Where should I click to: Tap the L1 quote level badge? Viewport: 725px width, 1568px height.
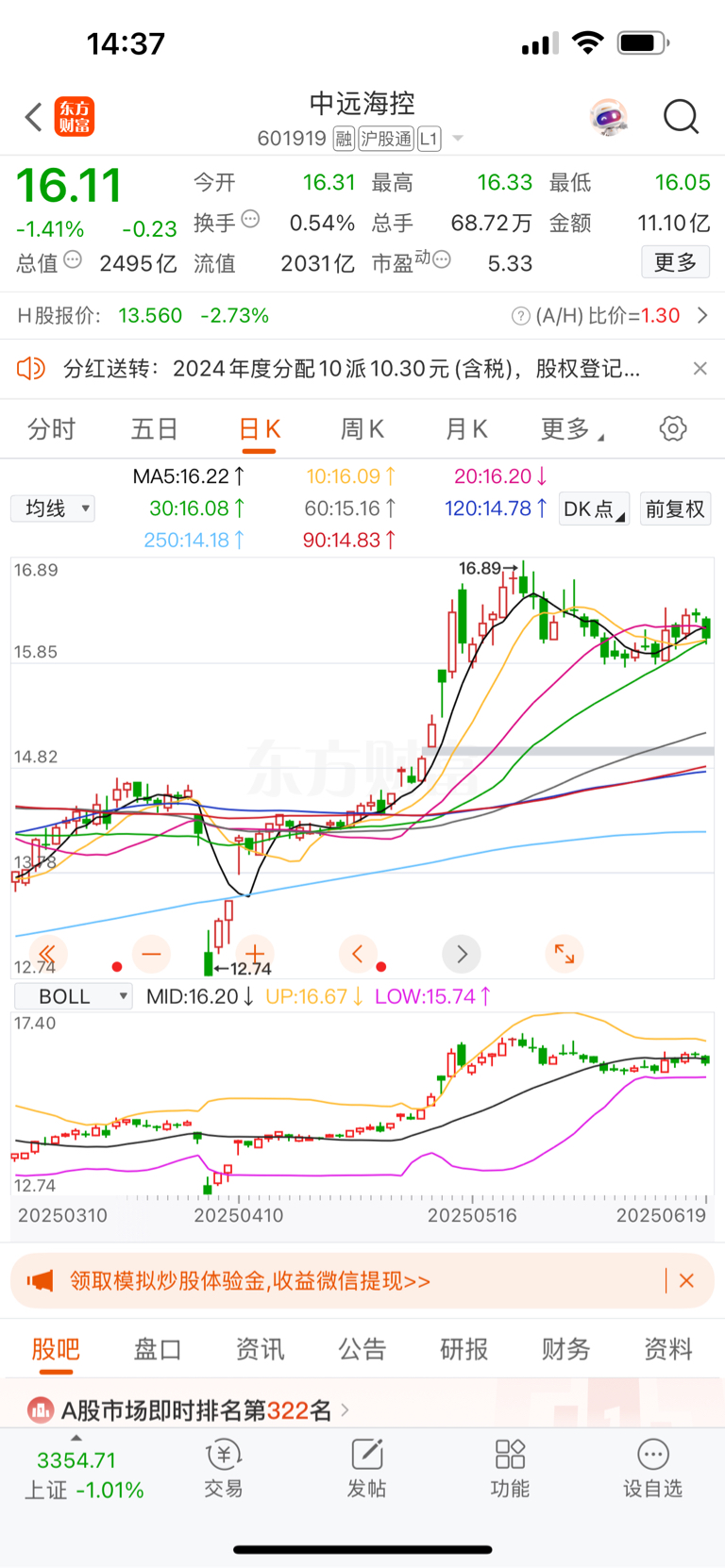point(429,139)
